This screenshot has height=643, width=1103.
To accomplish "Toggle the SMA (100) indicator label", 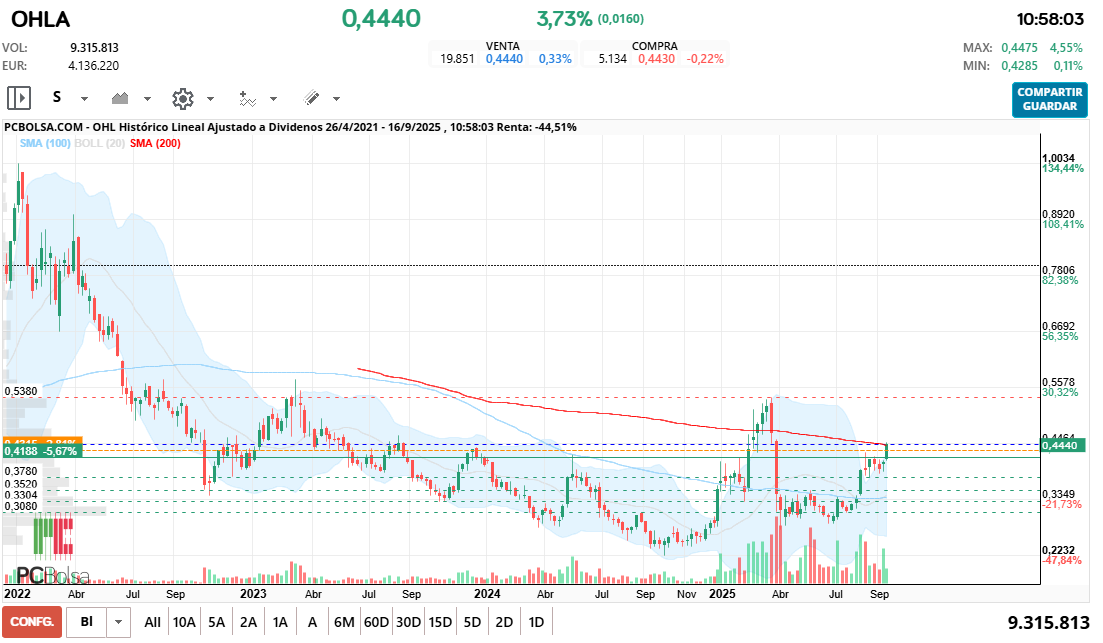I will [x=45, y=144].
